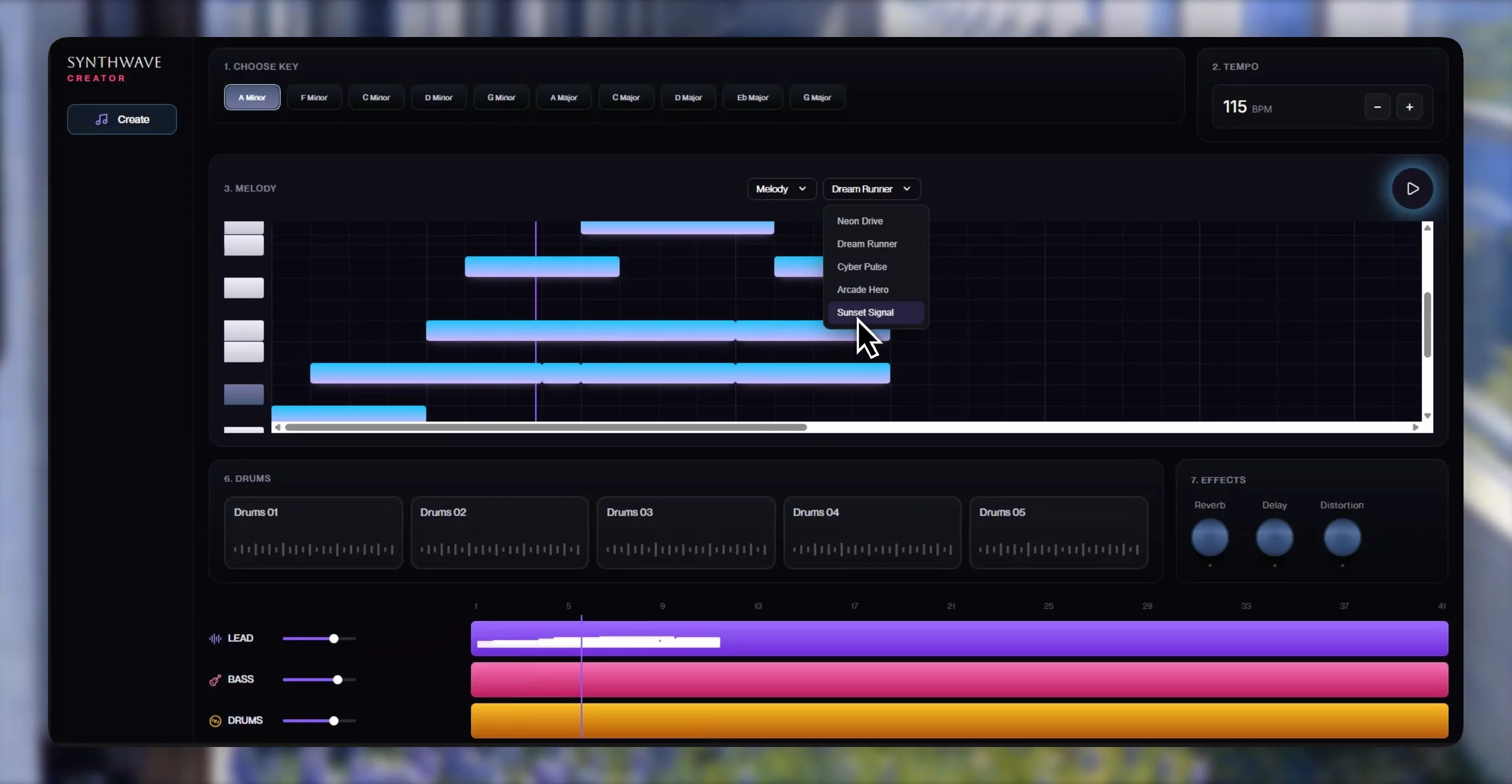1512x784 pixels.
Task: Click the LEAD volume slider
Action: [x=319, y=639]
